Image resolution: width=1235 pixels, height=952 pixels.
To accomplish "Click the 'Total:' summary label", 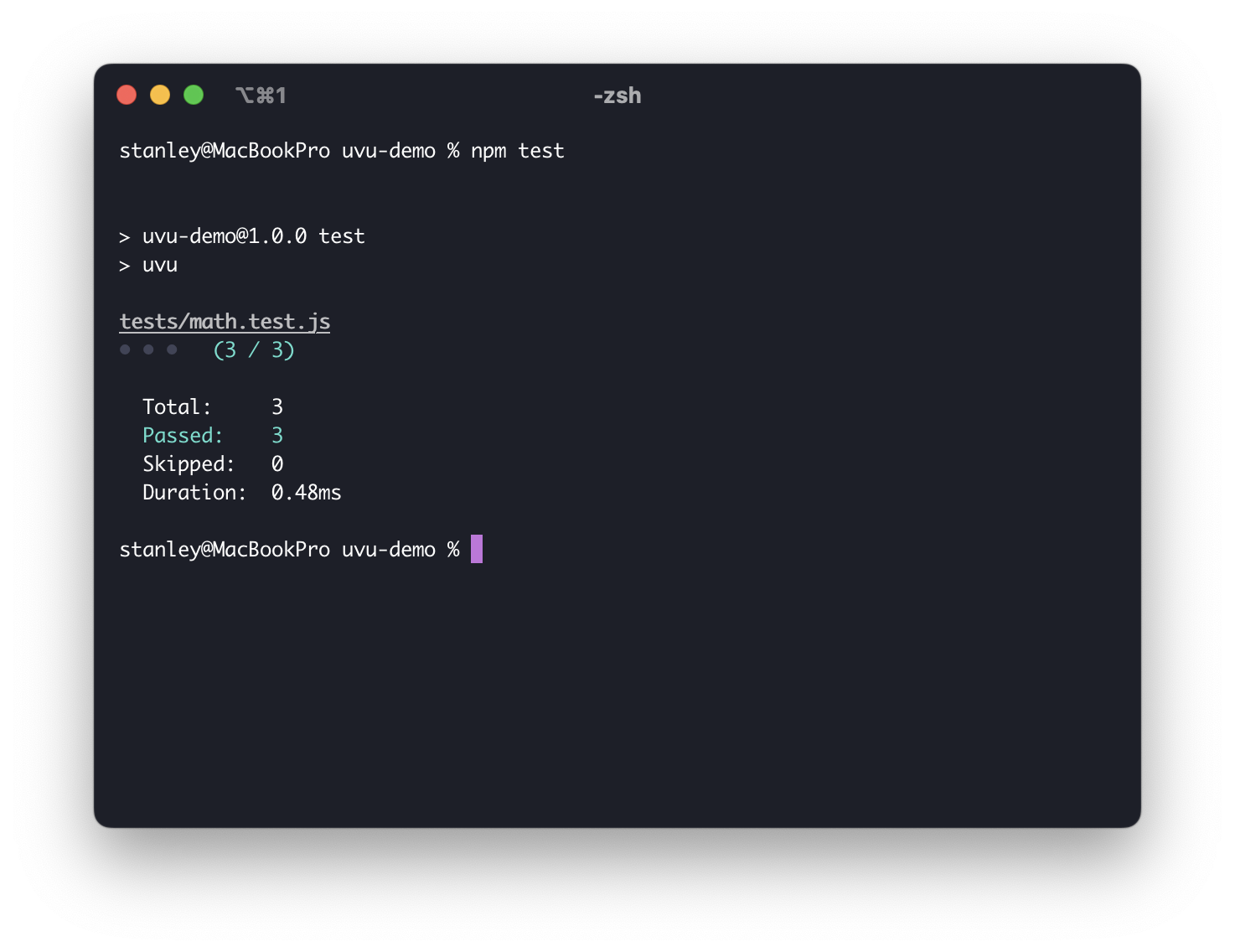I will coord(177,407).
